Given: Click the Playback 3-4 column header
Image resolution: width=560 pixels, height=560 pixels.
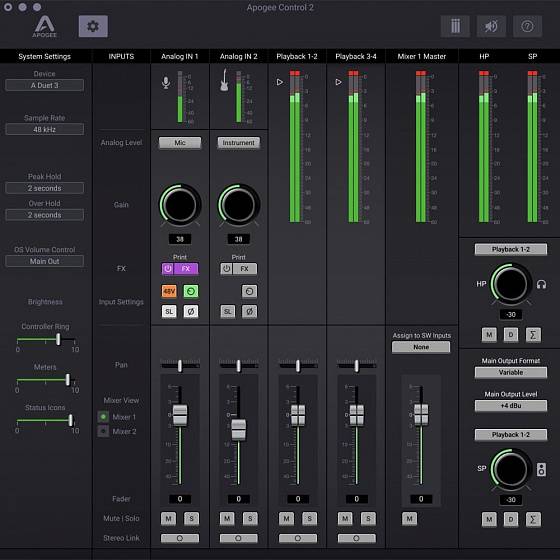Looking at the screenshot, I should (x=356, y=56).
